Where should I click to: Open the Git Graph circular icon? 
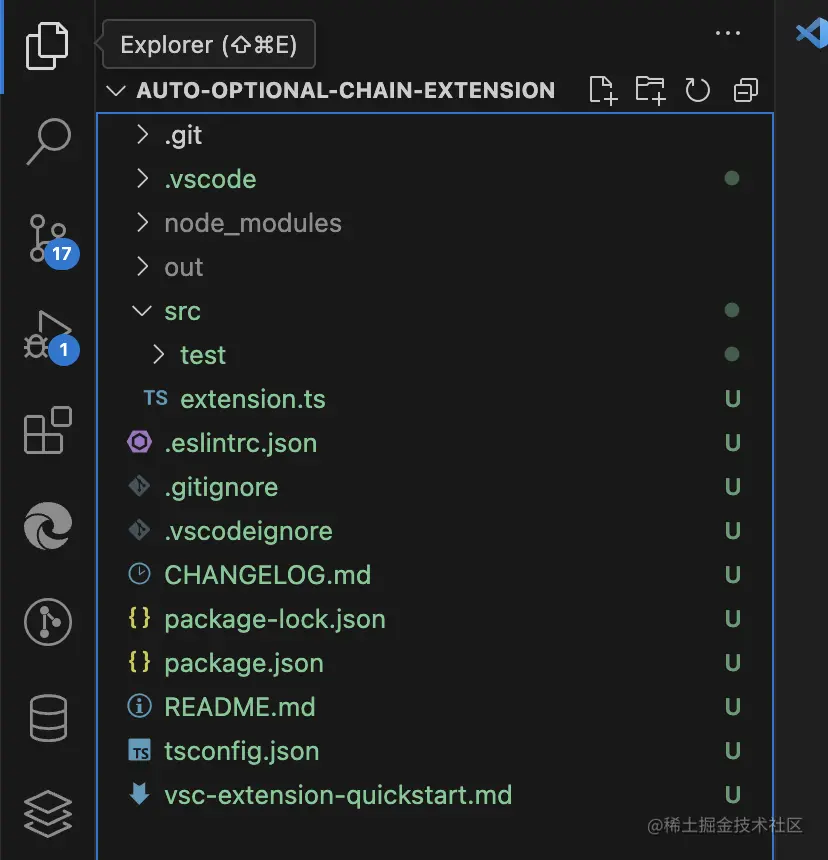tap(48, 621)
